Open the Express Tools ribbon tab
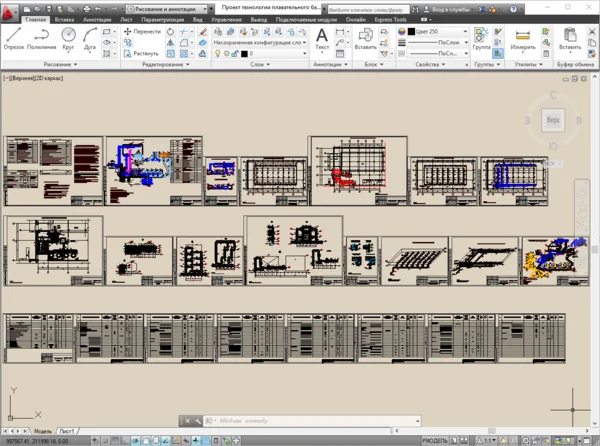600x446 pixels. [390, 20]
